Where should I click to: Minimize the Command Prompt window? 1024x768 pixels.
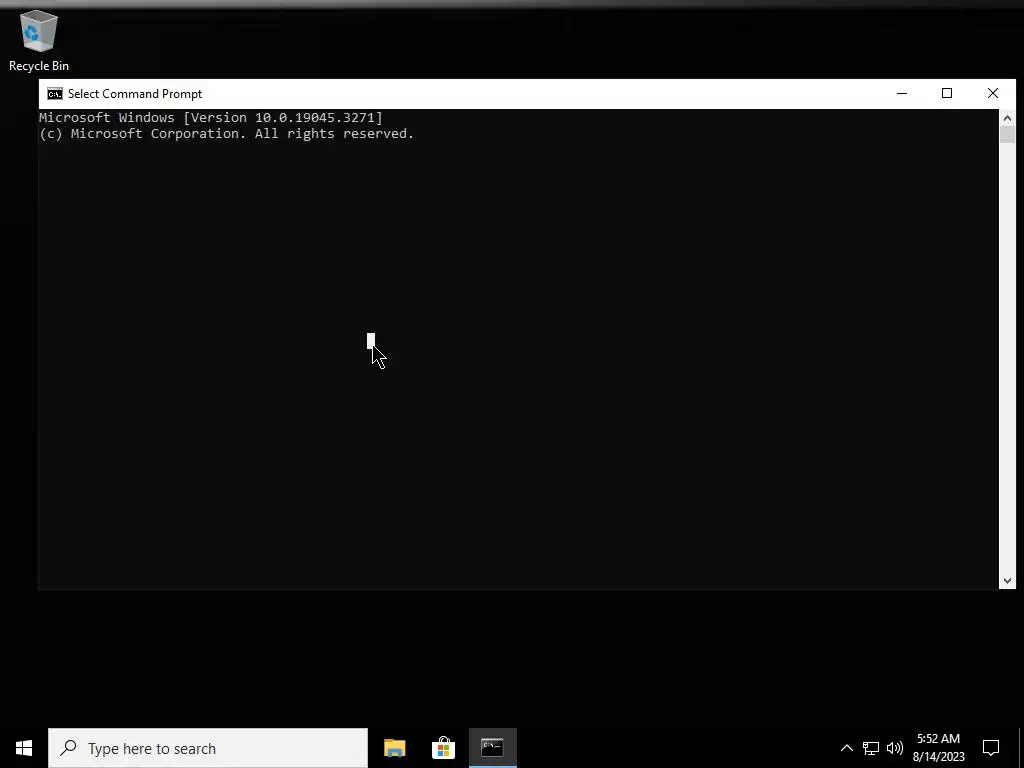point(902,93)
